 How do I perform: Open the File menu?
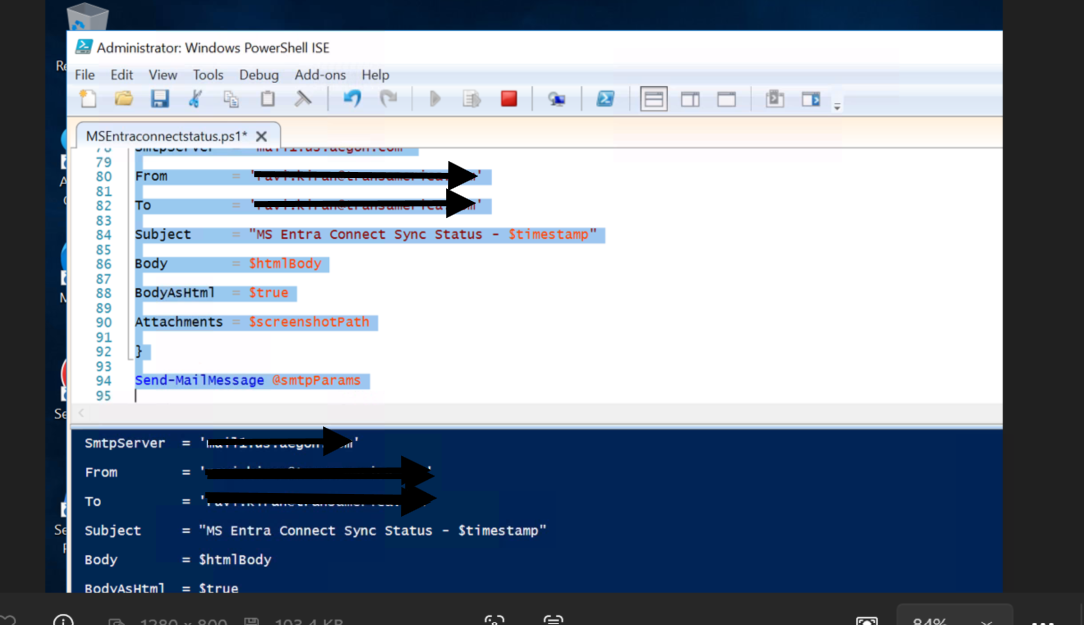pyautogui.click(x=85, y=75)
